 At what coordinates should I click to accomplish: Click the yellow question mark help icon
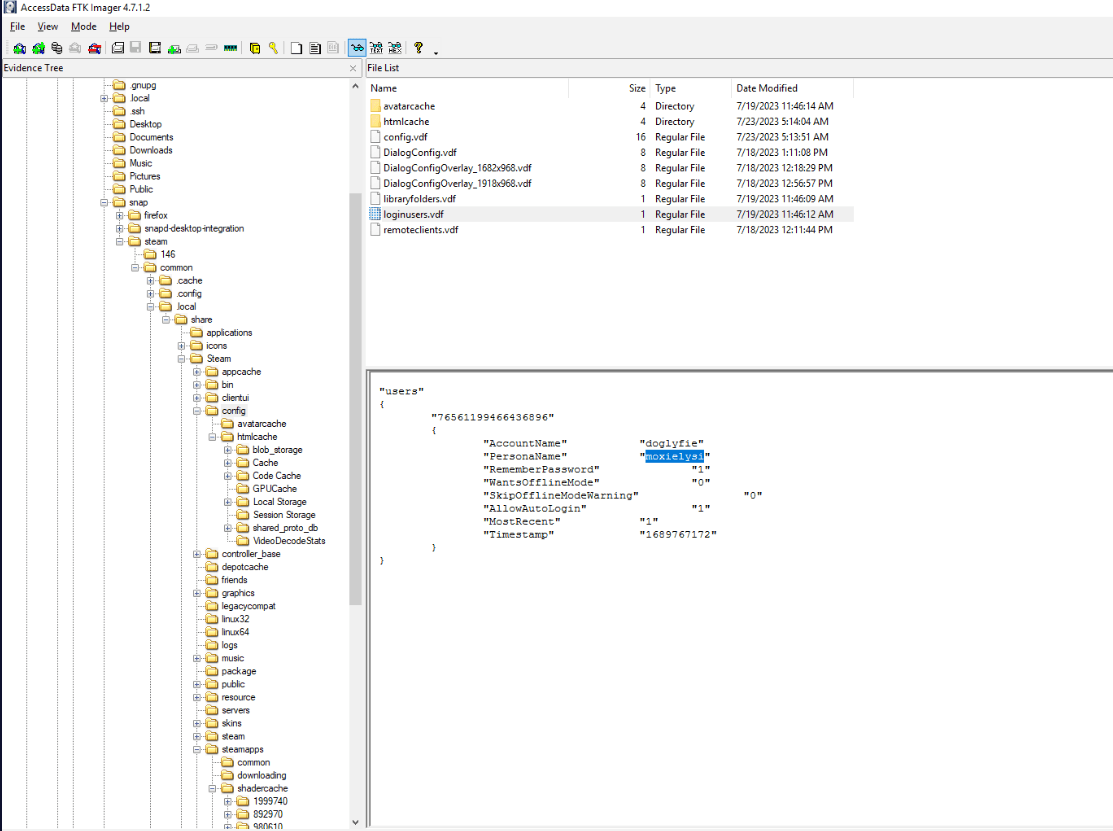tap(418, 48)
